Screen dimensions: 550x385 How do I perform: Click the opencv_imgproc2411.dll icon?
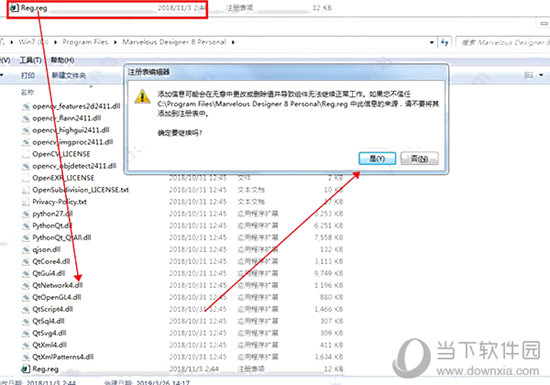[26, 142]
